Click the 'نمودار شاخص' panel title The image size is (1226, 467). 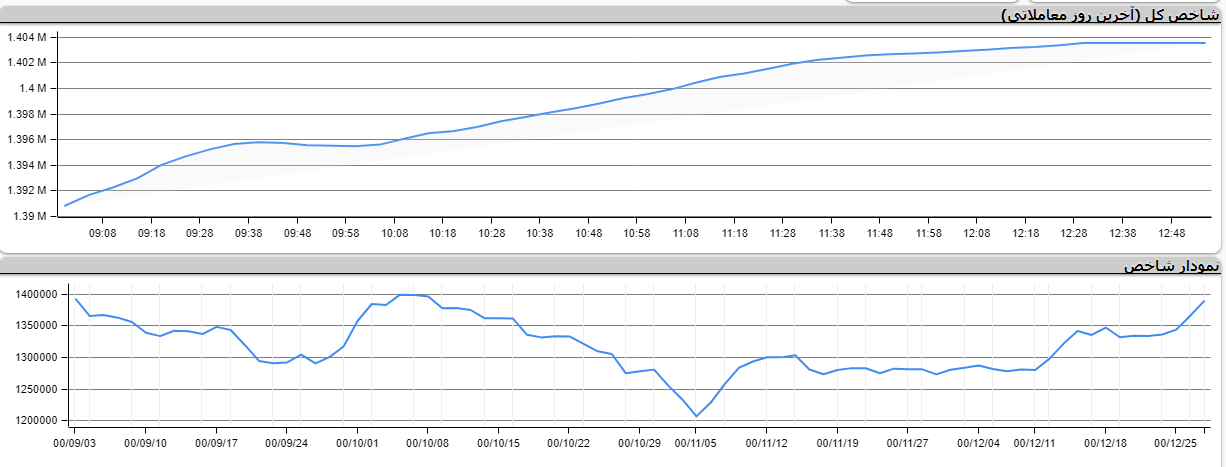pos(1171,266)
